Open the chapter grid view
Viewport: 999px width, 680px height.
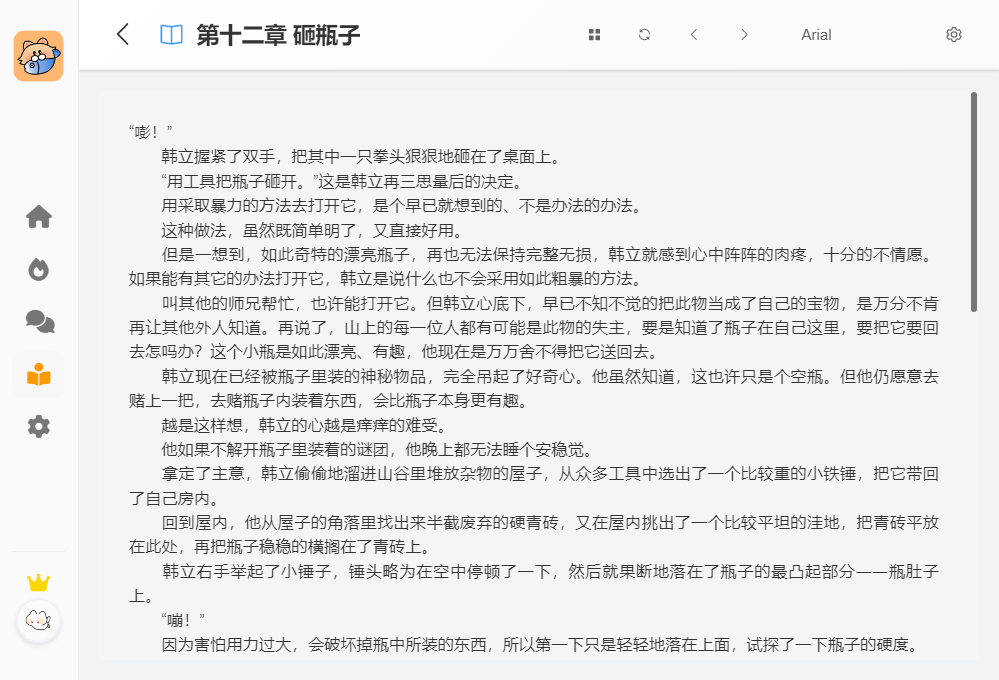click(595, 35)
